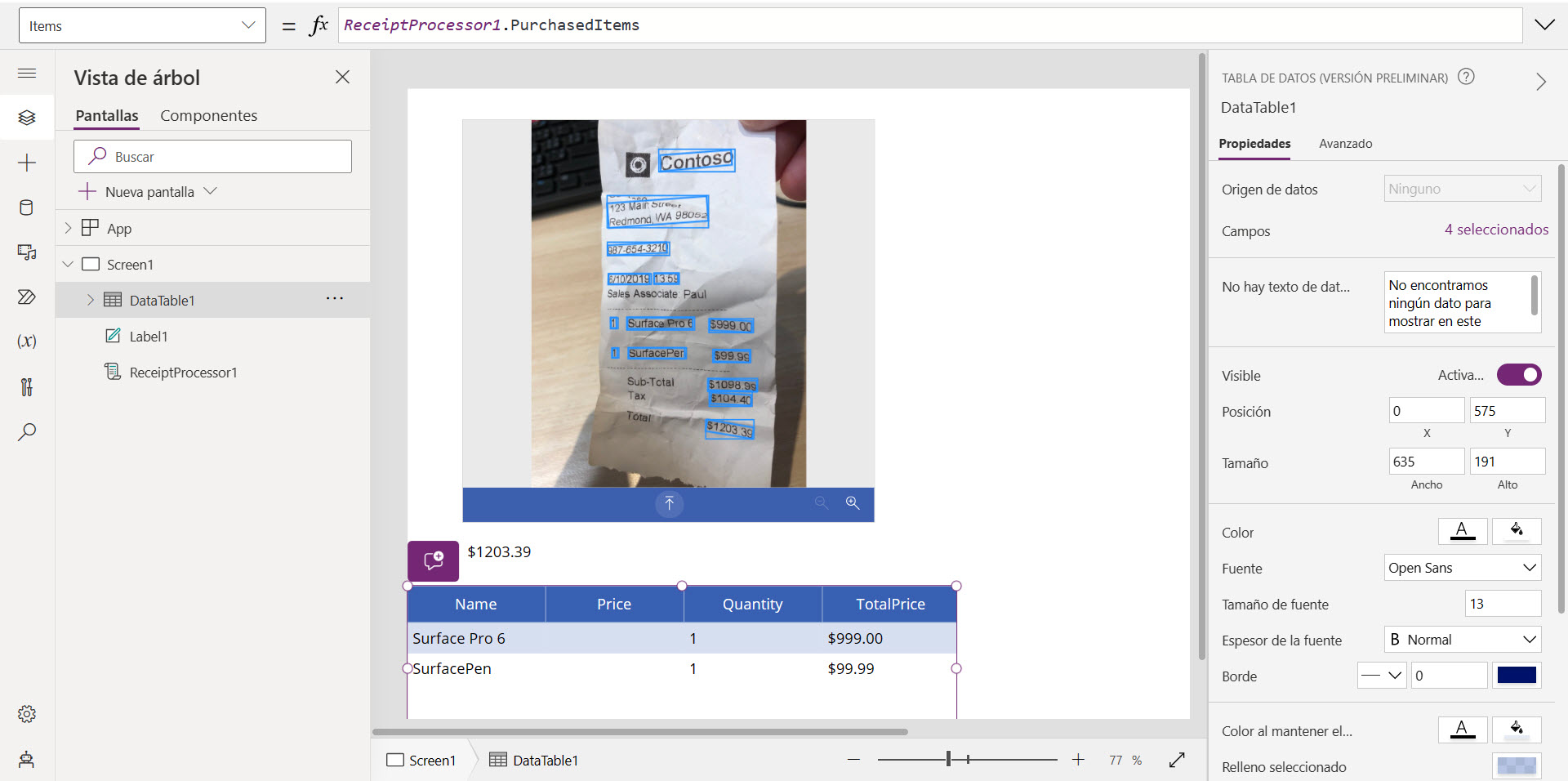Close the Vista de árbol panel
The width and height of the screenshot is (1568, 781).
tap(342, 77)
